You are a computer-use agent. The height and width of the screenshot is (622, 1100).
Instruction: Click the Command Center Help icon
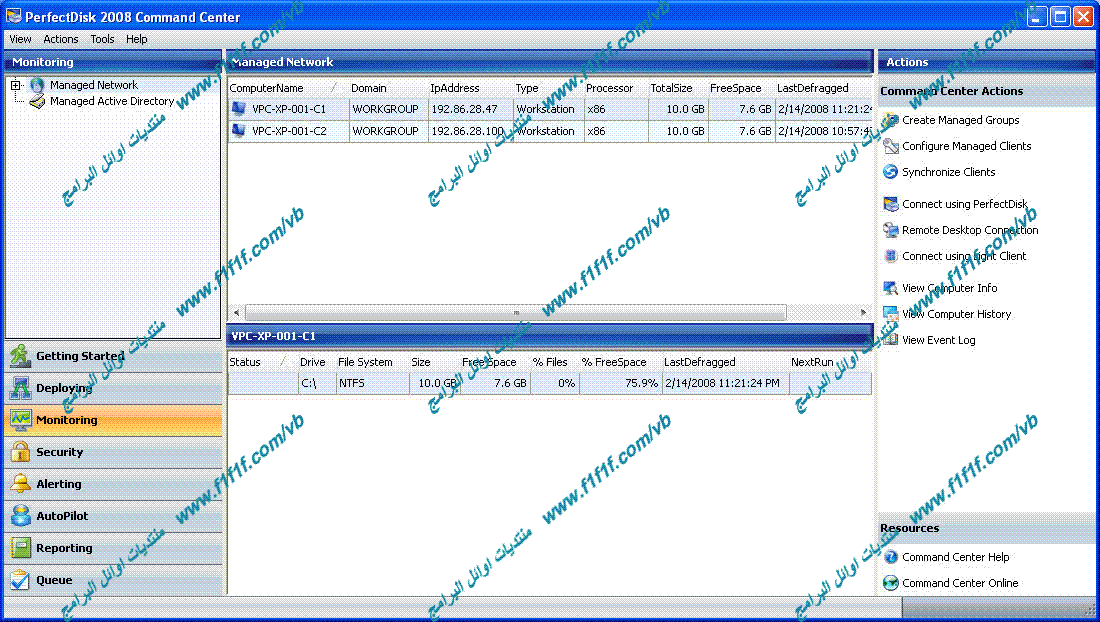pos(890,557)
